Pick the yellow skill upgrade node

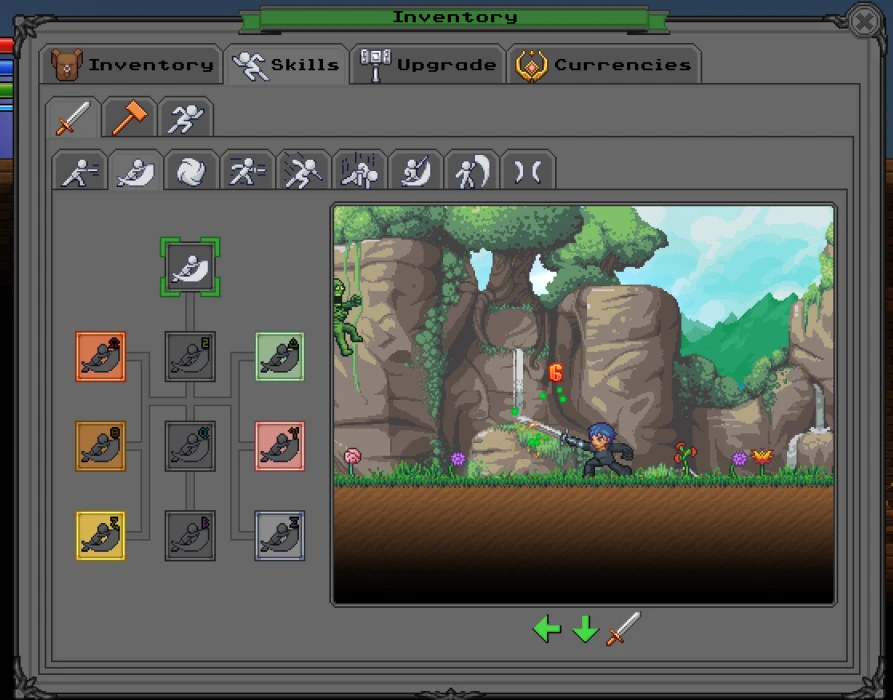tap(100, 535)
